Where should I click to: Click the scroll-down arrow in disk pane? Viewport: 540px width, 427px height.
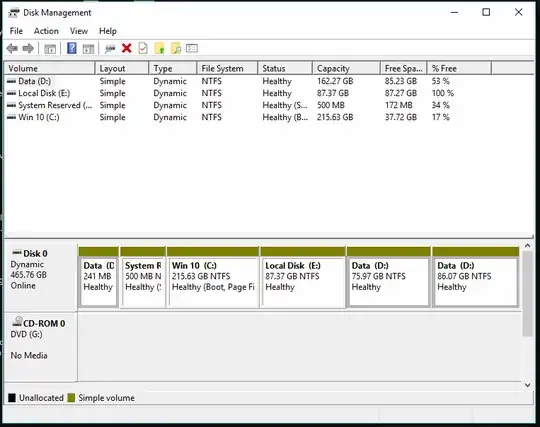pos(528,385)
